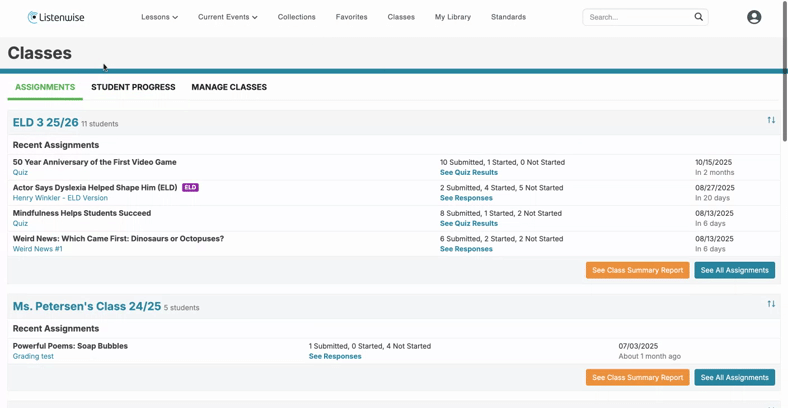Expand the Lessons dropdown menu
This screenshot has height=408, width=788.
[159, 17]
